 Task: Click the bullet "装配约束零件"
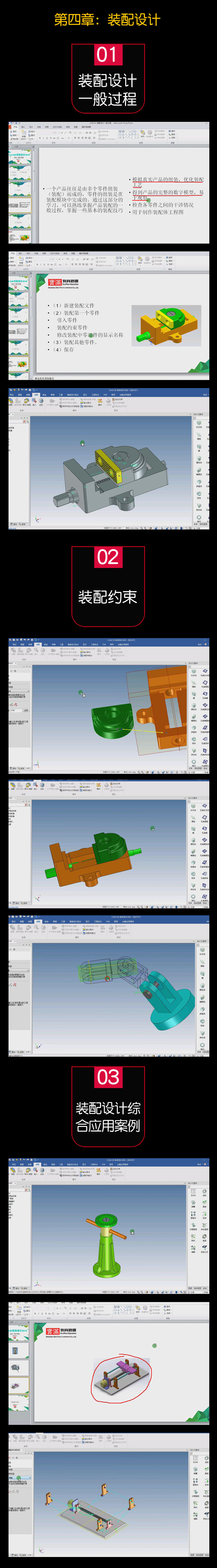pos(72,328)
